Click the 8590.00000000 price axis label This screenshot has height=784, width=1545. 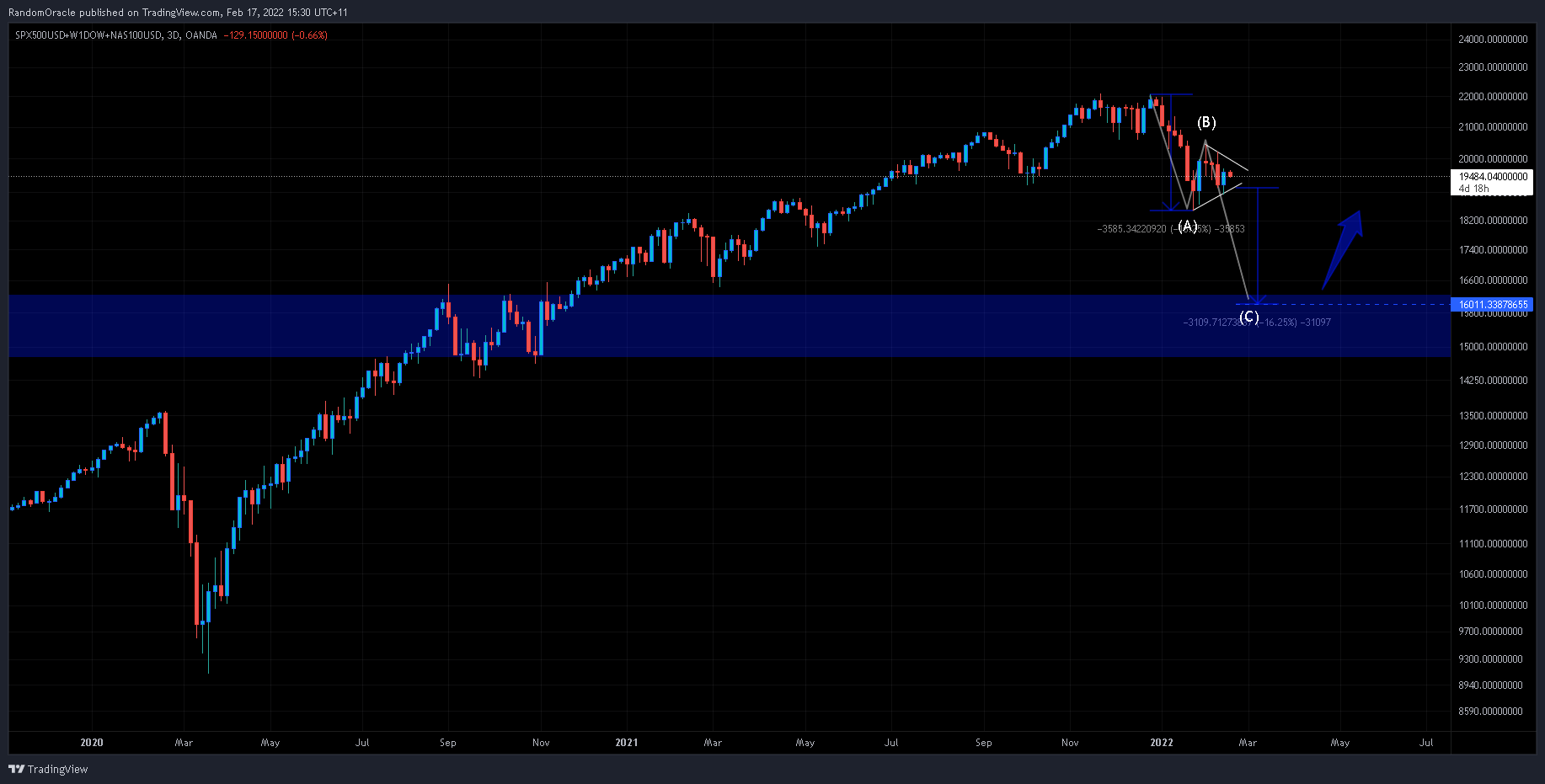point(1490,712)
